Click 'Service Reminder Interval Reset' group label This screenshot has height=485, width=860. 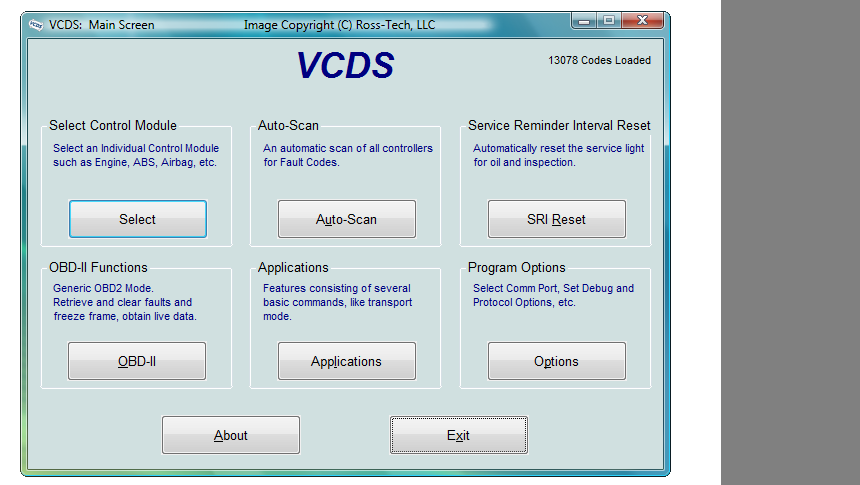pyautogui.click(x=559, y=126)
